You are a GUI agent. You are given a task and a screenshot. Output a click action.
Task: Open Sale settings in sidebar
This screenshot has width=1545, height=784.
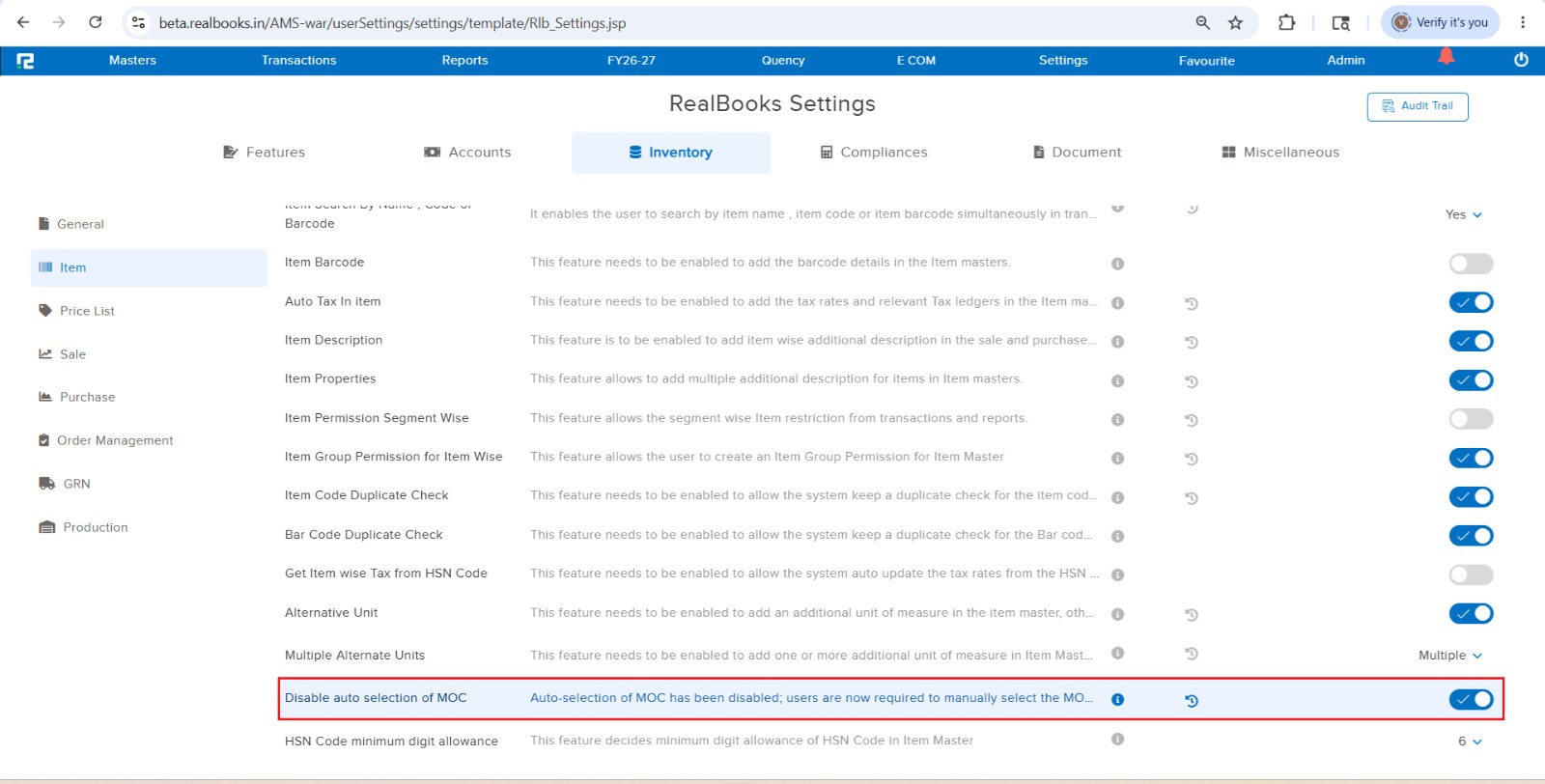point(62,354)
